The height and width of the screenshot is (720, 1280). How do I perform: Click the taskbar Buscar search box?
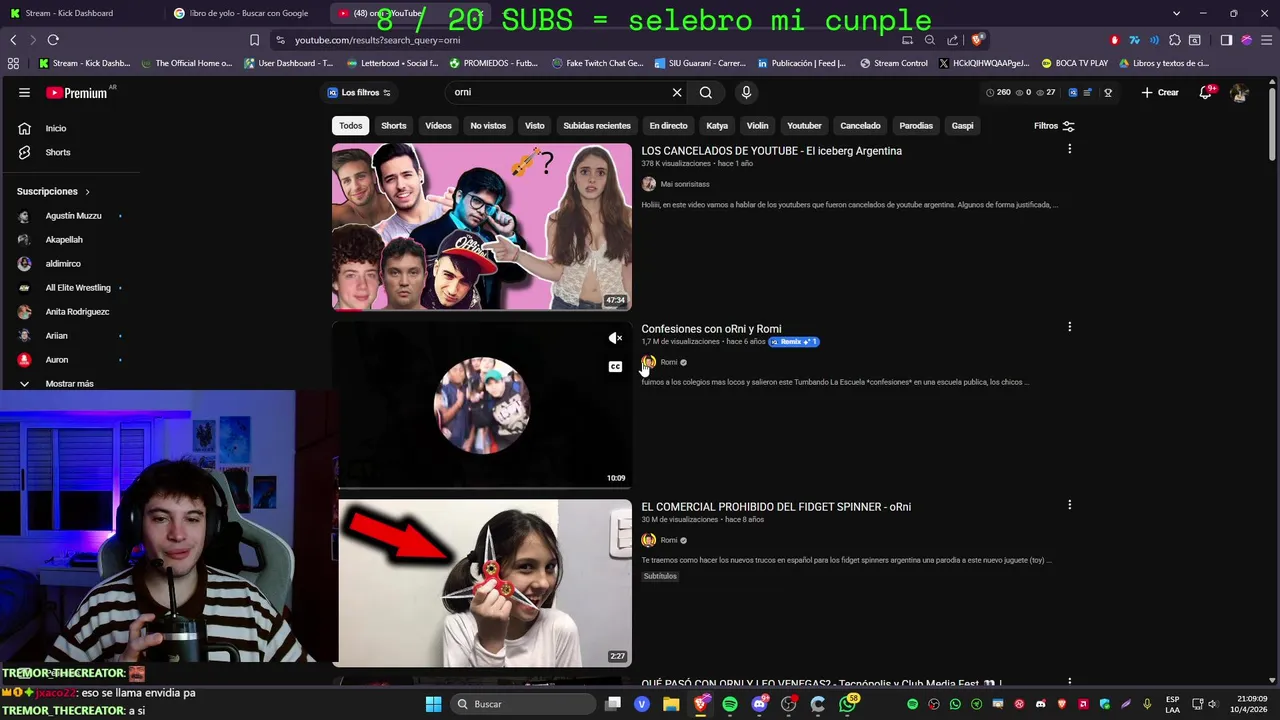coord(524,704)
